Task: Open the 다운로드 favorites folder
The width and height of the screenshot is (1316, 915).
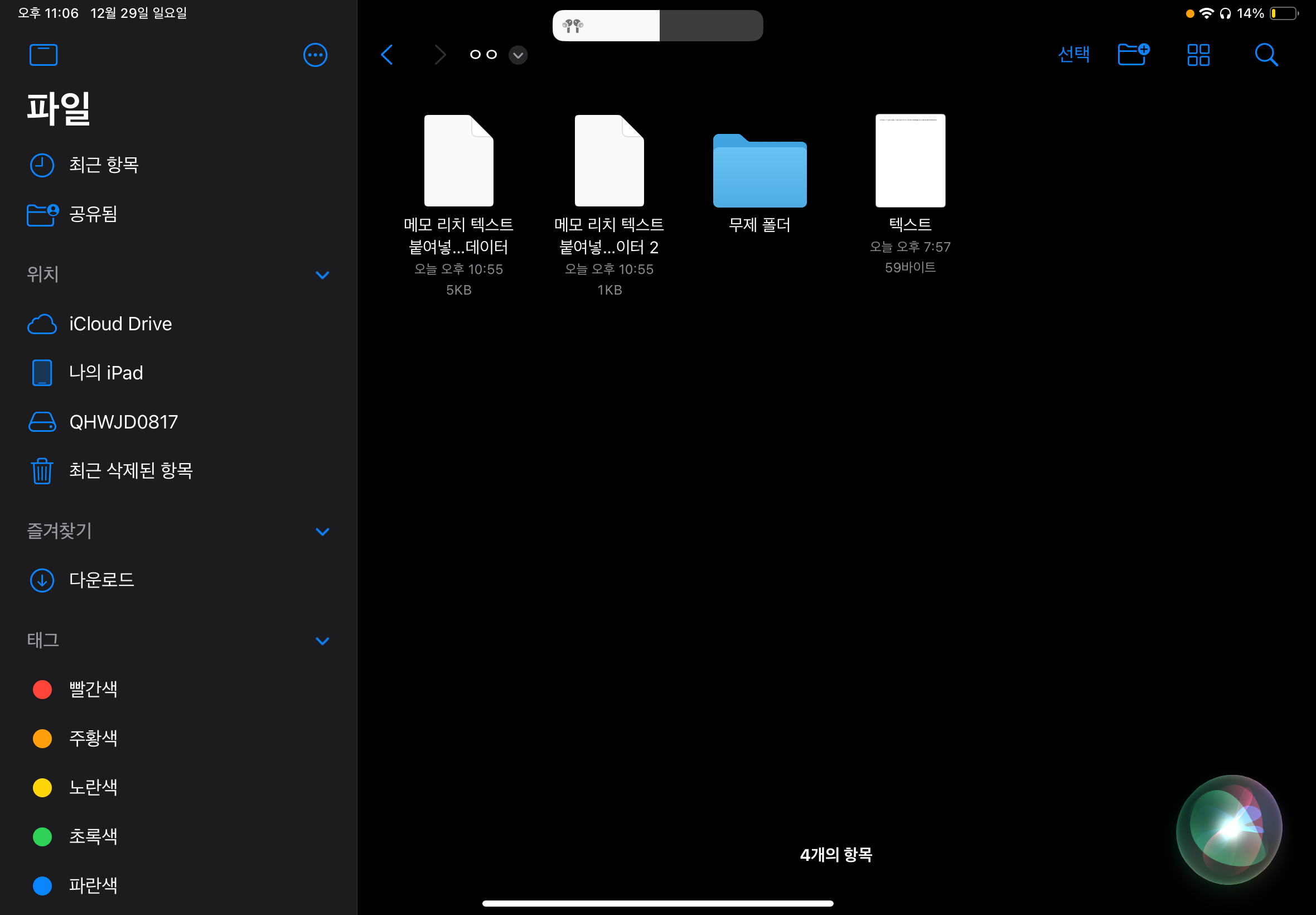Action: pos(101,580)
